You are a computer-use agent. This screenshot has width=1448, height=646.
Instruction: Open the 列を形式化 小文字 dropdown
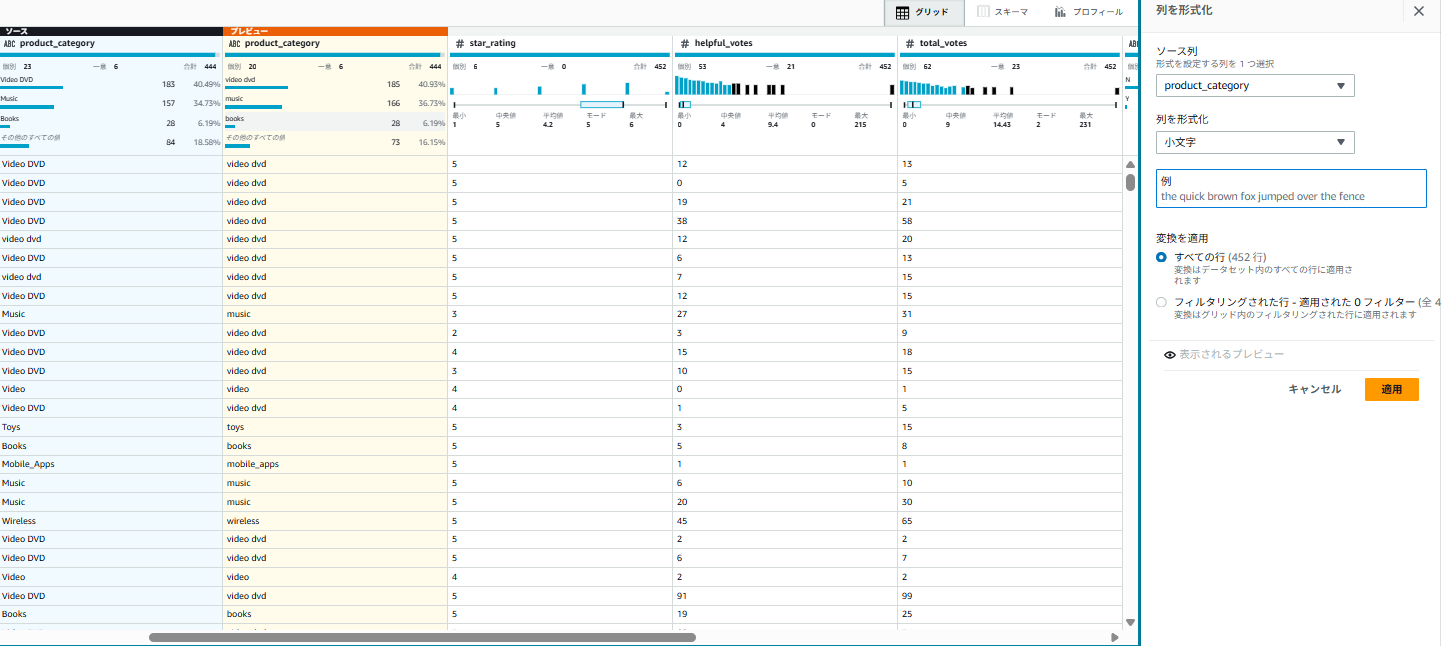[1255, 143]
